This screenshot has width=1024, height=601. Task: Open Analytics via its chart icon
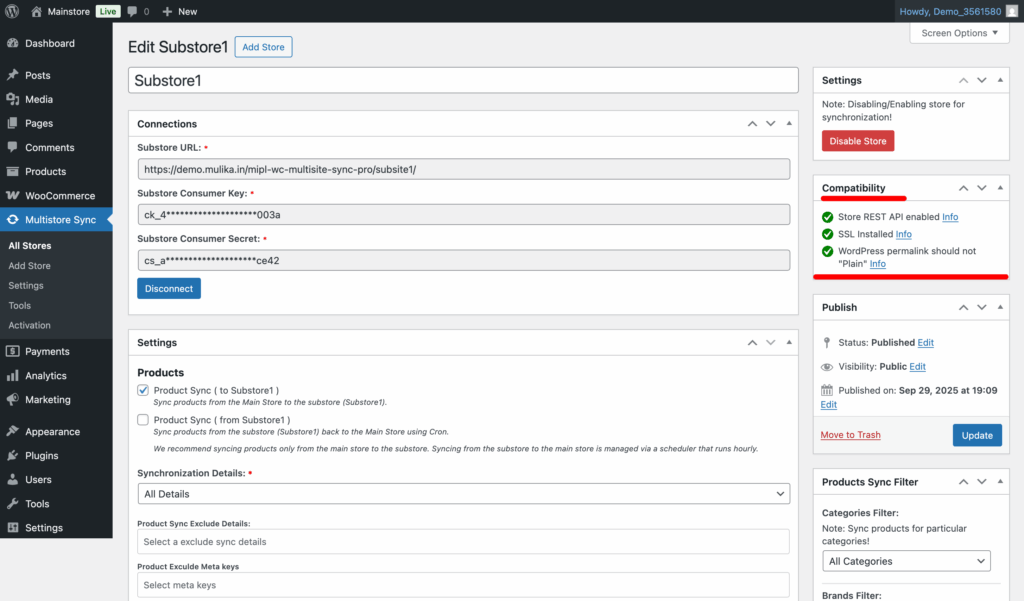point(12,376)
